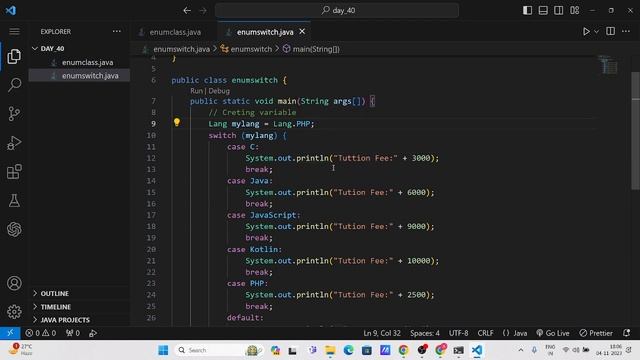Open Customize Layout button
Screen dimensions: 640x360
[575, 10]
